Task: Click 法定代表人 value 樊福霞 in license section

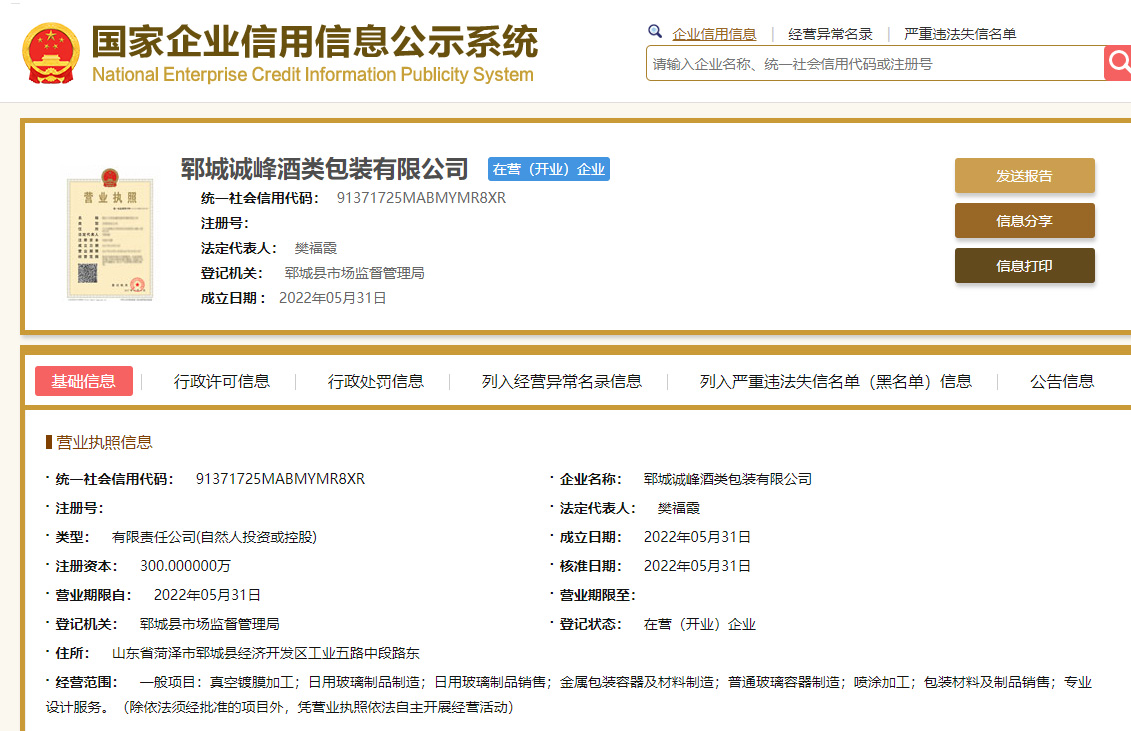Action: point(679,508)
